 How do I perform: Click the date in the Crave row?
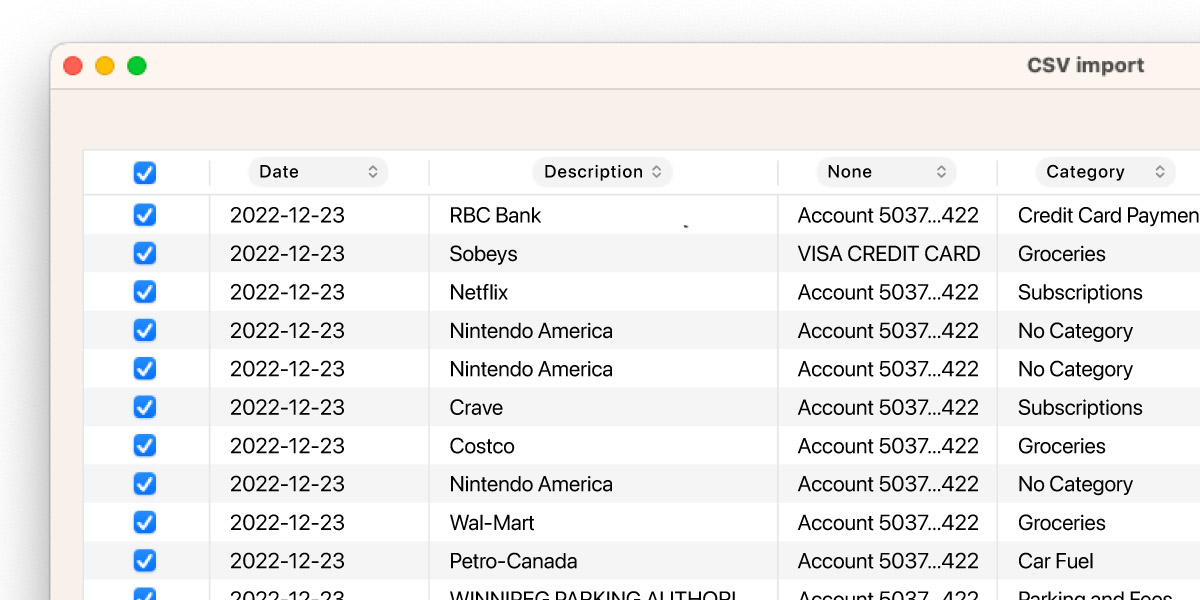coord(287,407)
